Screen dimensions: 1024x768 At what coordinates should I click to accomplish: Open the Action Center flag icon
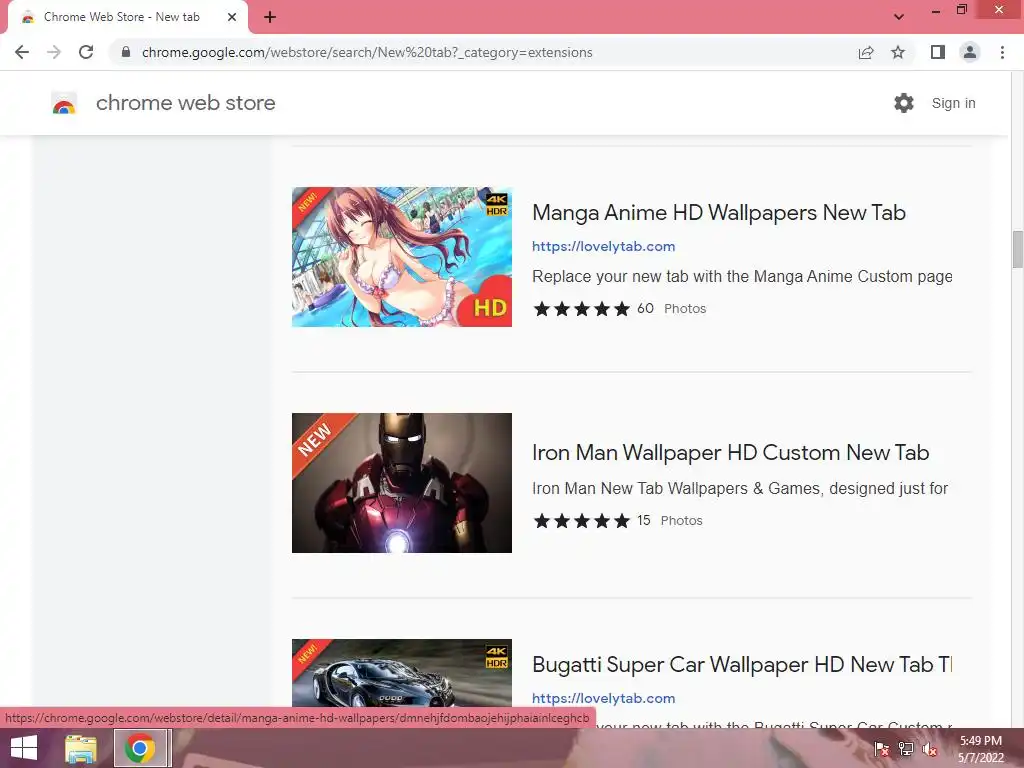881,749
